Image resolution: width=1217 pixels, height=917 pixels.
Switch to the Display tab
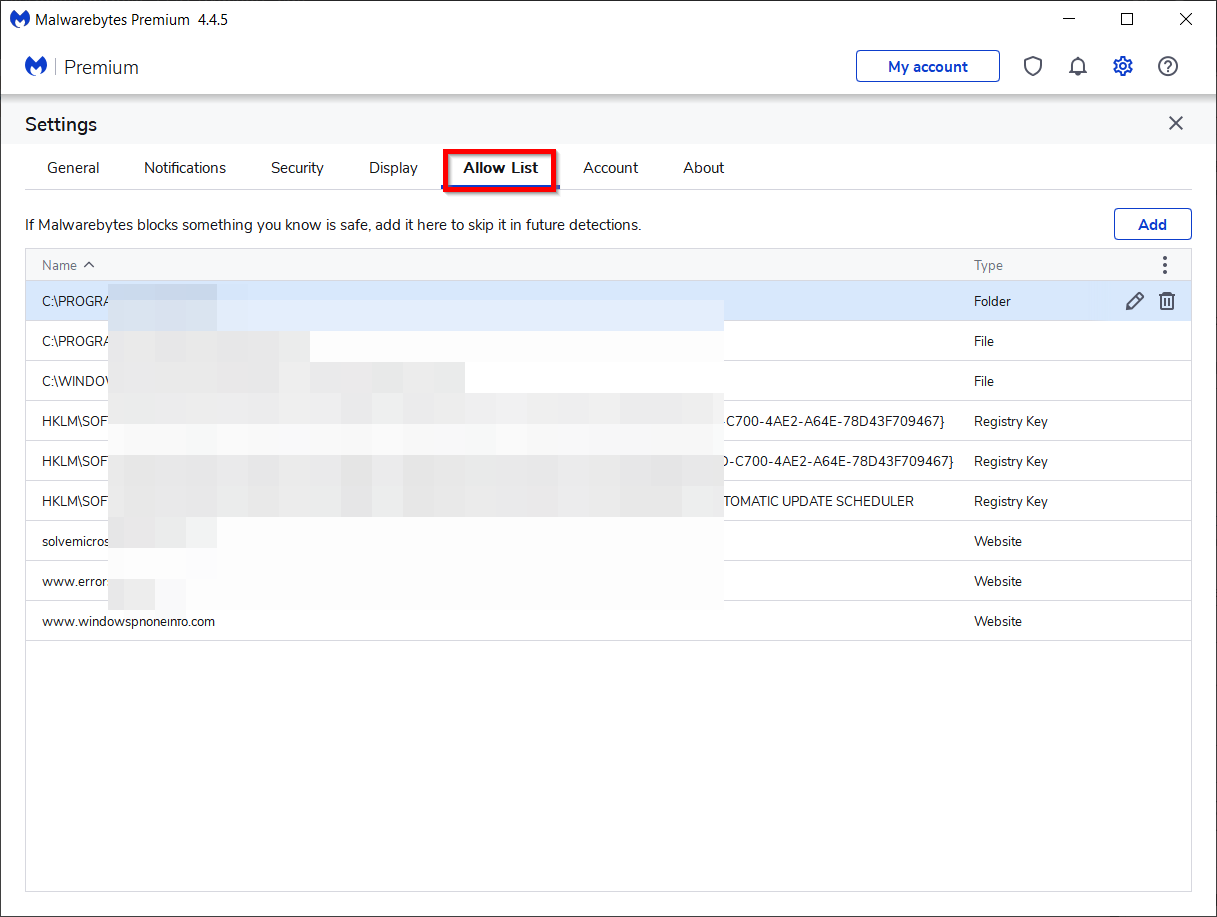click(393, 168)
